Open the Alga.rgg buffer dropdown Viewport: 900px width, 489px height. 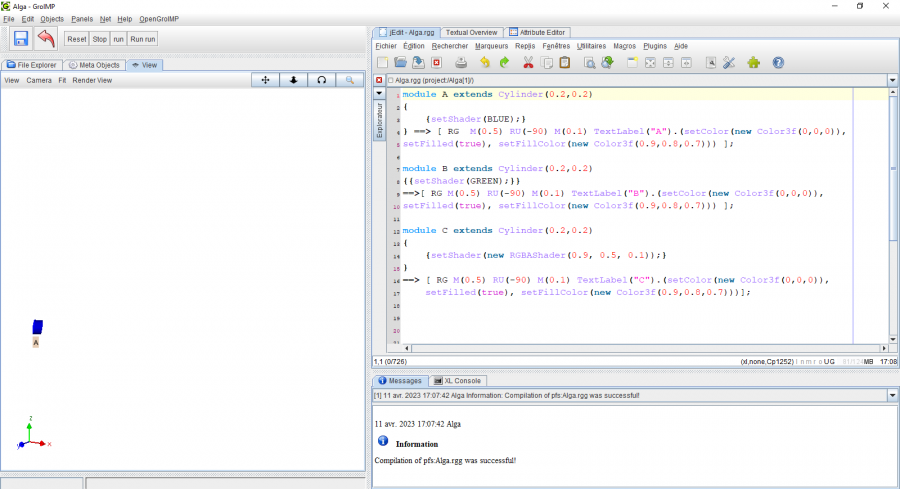(x=892, y=80)
